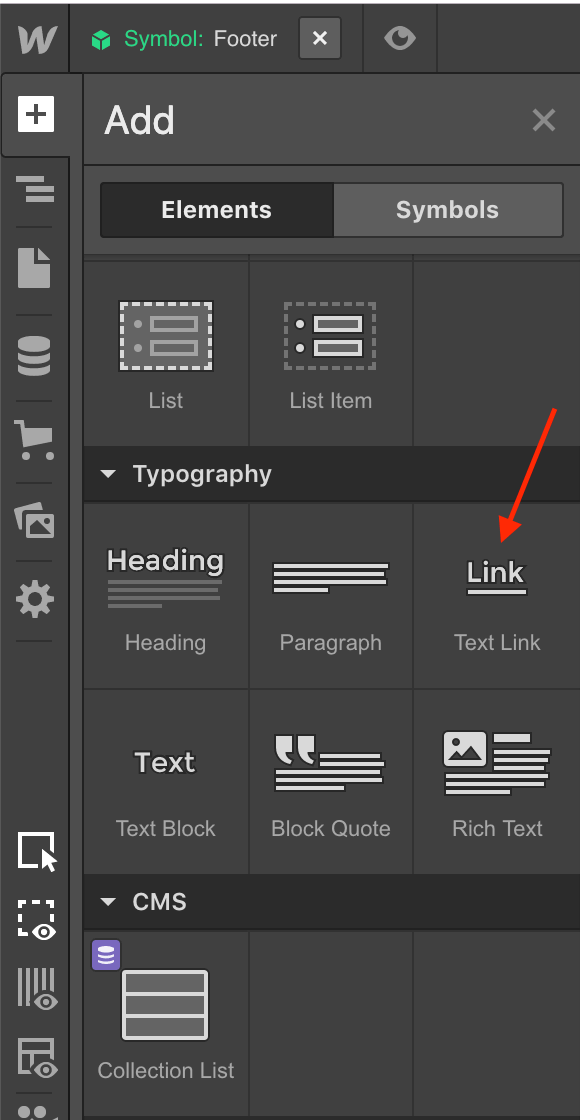Open the CMS Collections database icon
This screenshot has height=1120, width=580.
[x=34, y=356]
